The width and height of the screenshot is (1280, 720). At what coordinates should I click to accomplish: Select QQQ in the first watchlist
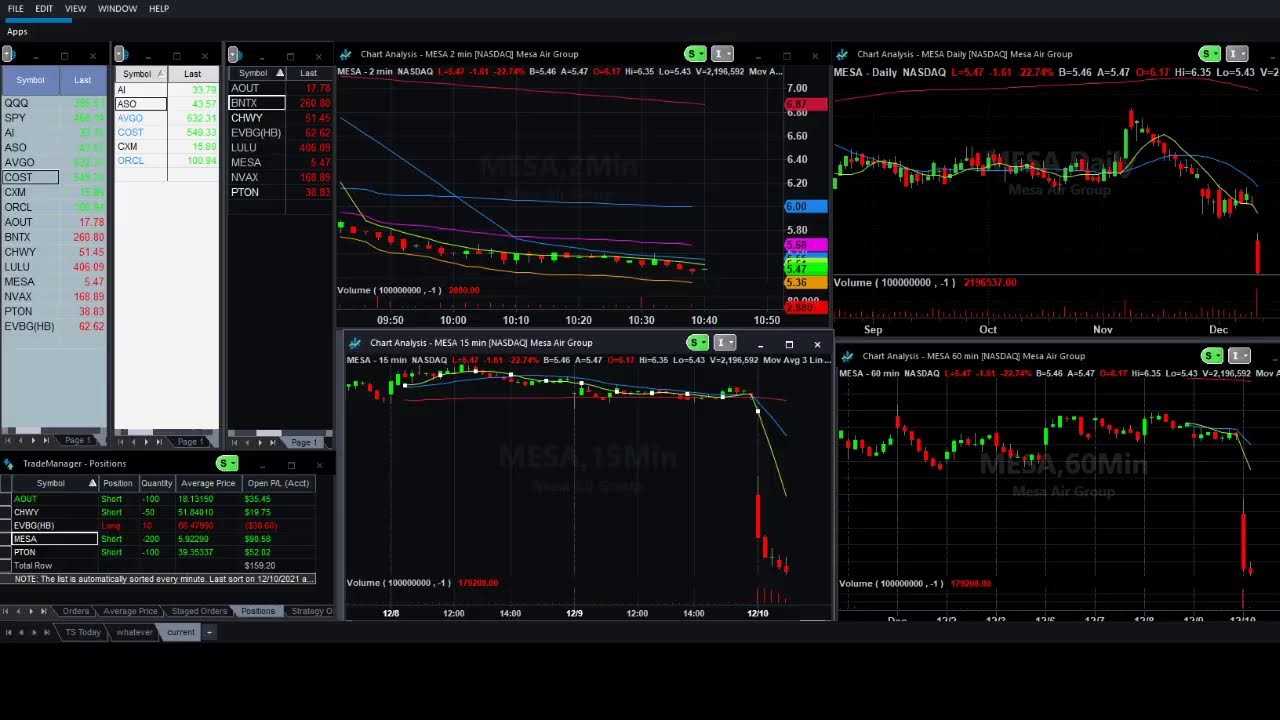pos(16,103)
